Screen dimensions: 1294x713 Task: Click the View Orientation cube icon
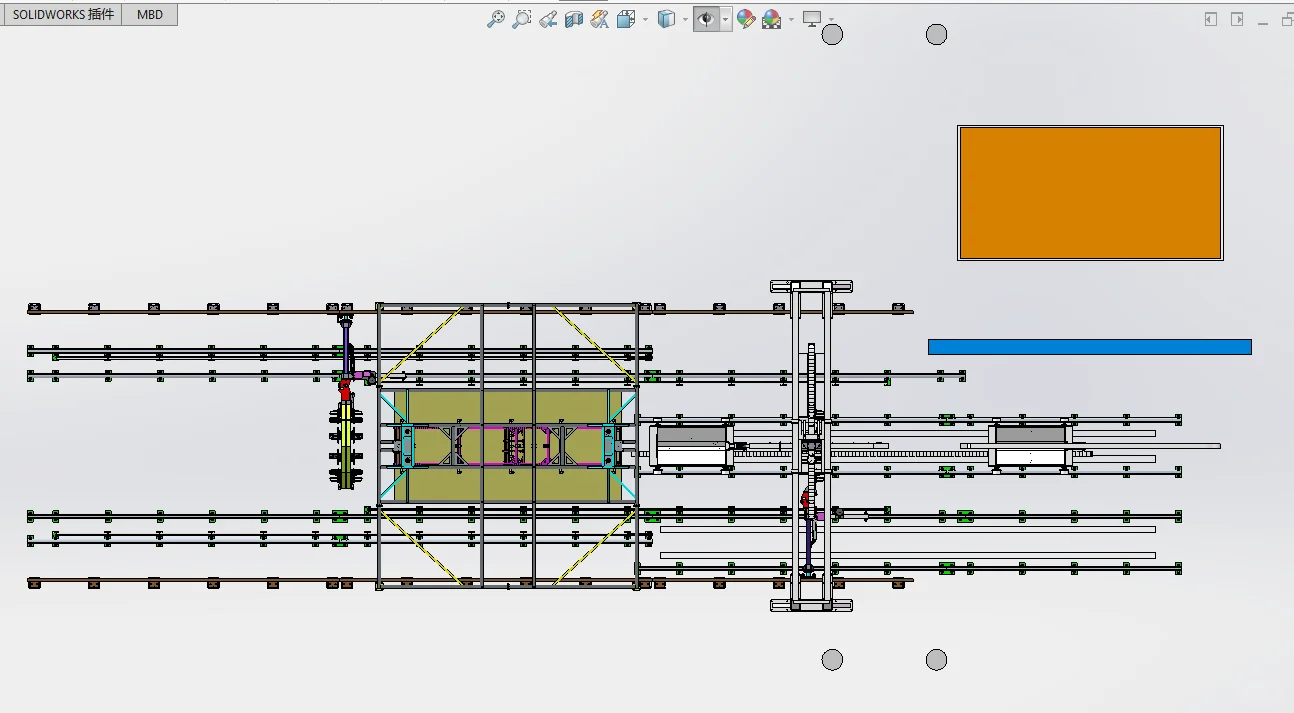(x=627, y=19)
